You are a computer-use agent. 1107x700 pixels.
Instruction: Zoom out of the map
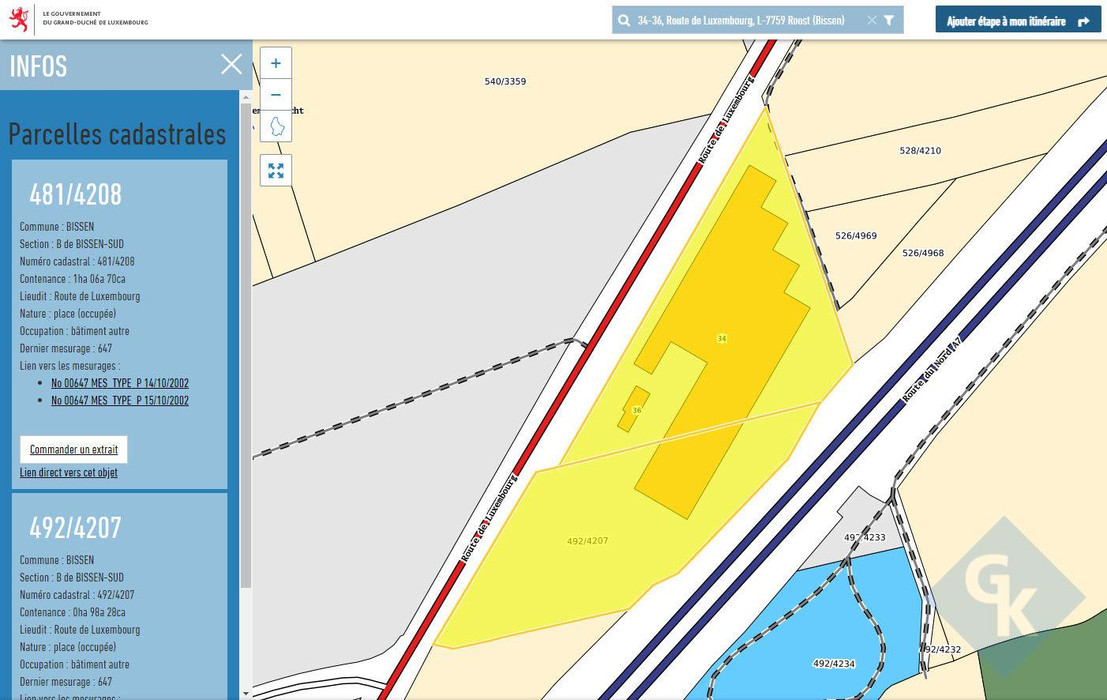tap(276, 95)
